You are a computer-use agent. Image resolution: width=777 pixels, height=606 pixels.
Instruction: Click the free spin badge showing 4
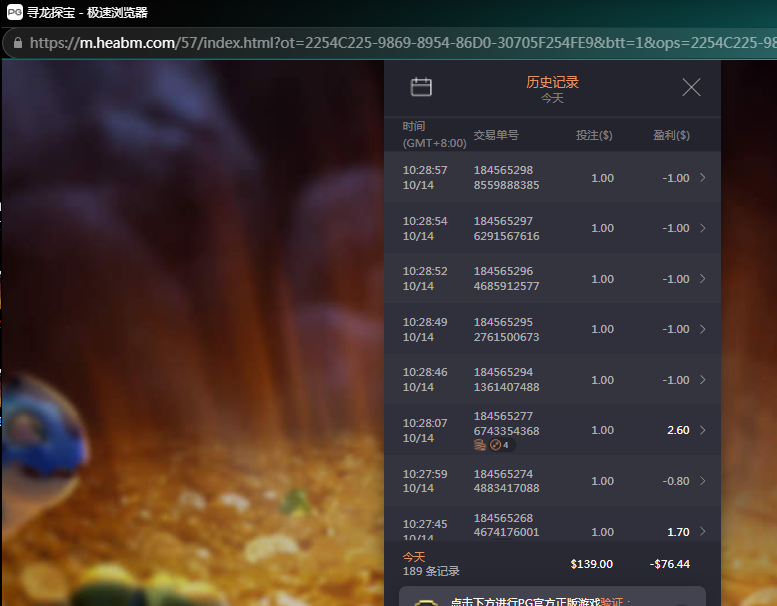click(500, 445)
